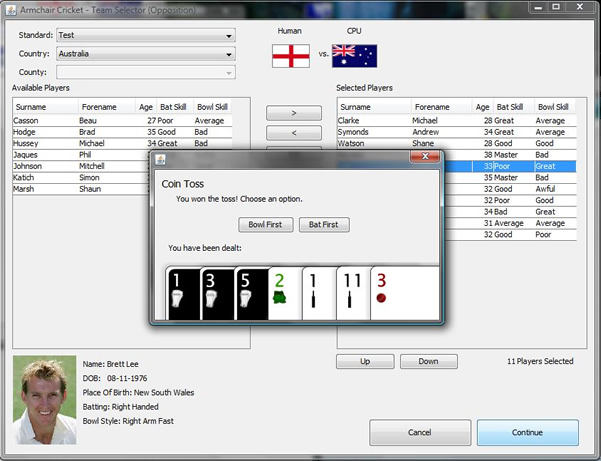Select the bat card numbered 11

[353, 294]
